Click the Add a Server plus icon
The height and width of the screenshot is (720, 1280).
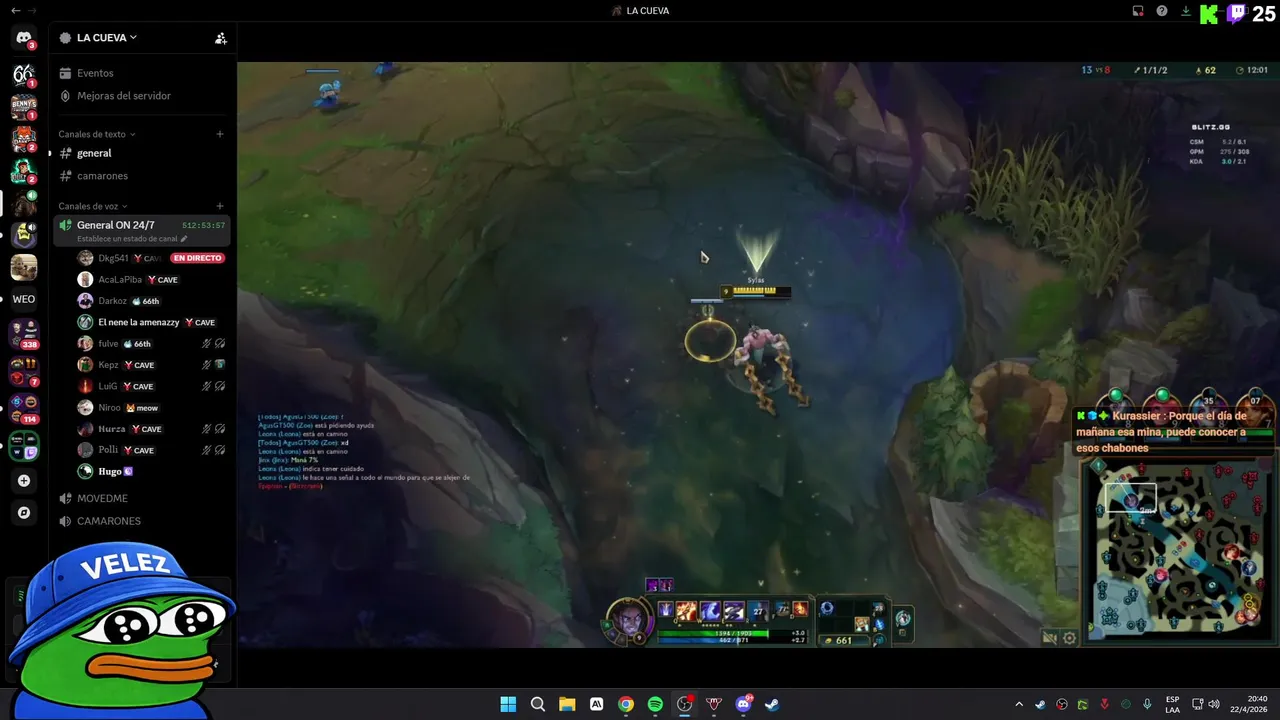pyautogui.click(x=24, y=481)
